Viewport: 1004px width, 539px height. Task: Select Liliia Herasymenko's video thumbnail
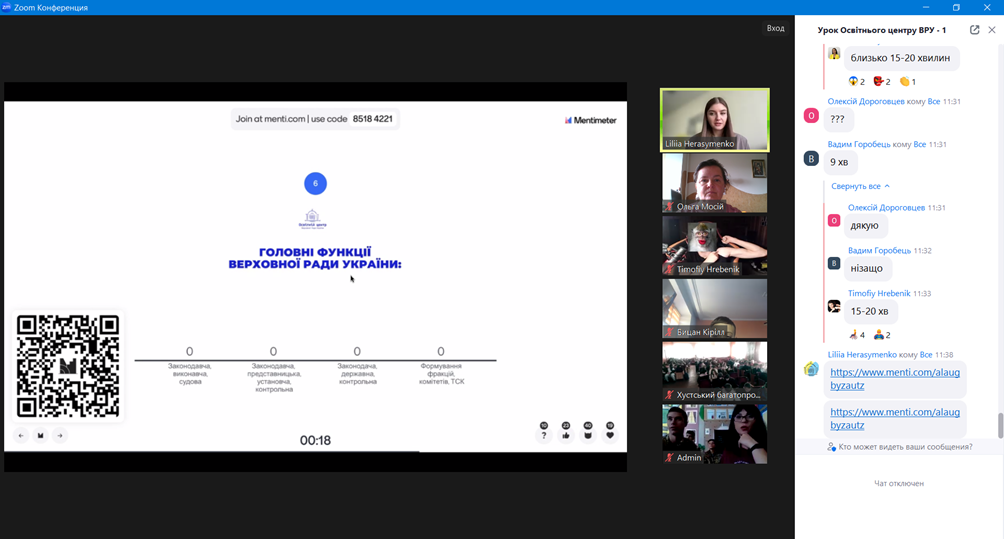click(x=714, y=119)
